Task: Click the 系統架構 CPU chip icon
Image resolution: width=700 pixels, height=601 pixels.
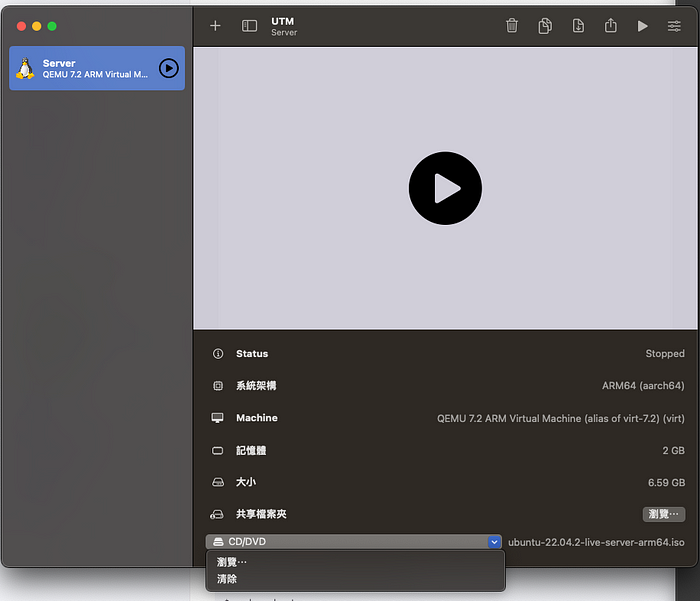Action: point(218,386)
